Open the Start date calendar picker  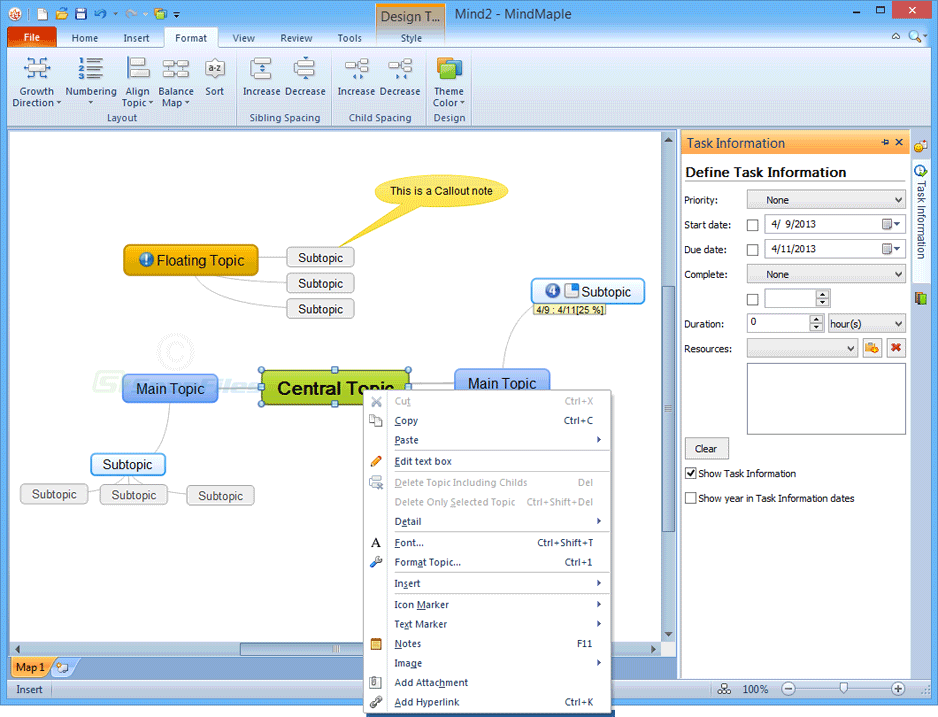891,224
